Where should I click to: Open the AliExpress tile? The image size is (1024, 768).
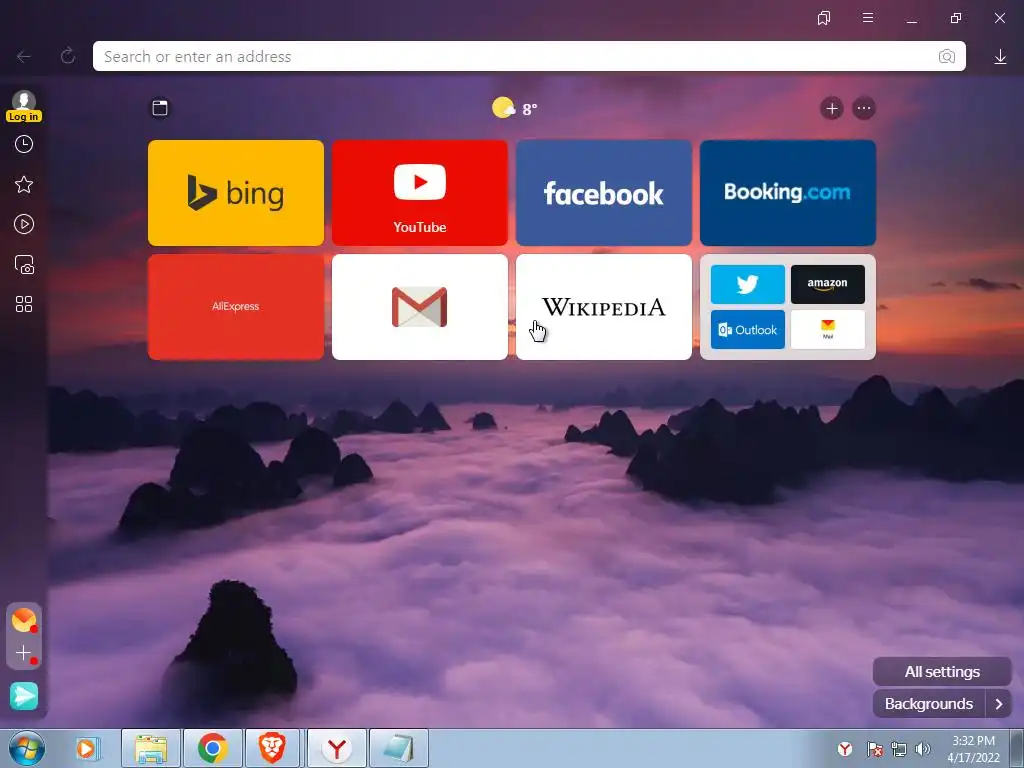236,307
